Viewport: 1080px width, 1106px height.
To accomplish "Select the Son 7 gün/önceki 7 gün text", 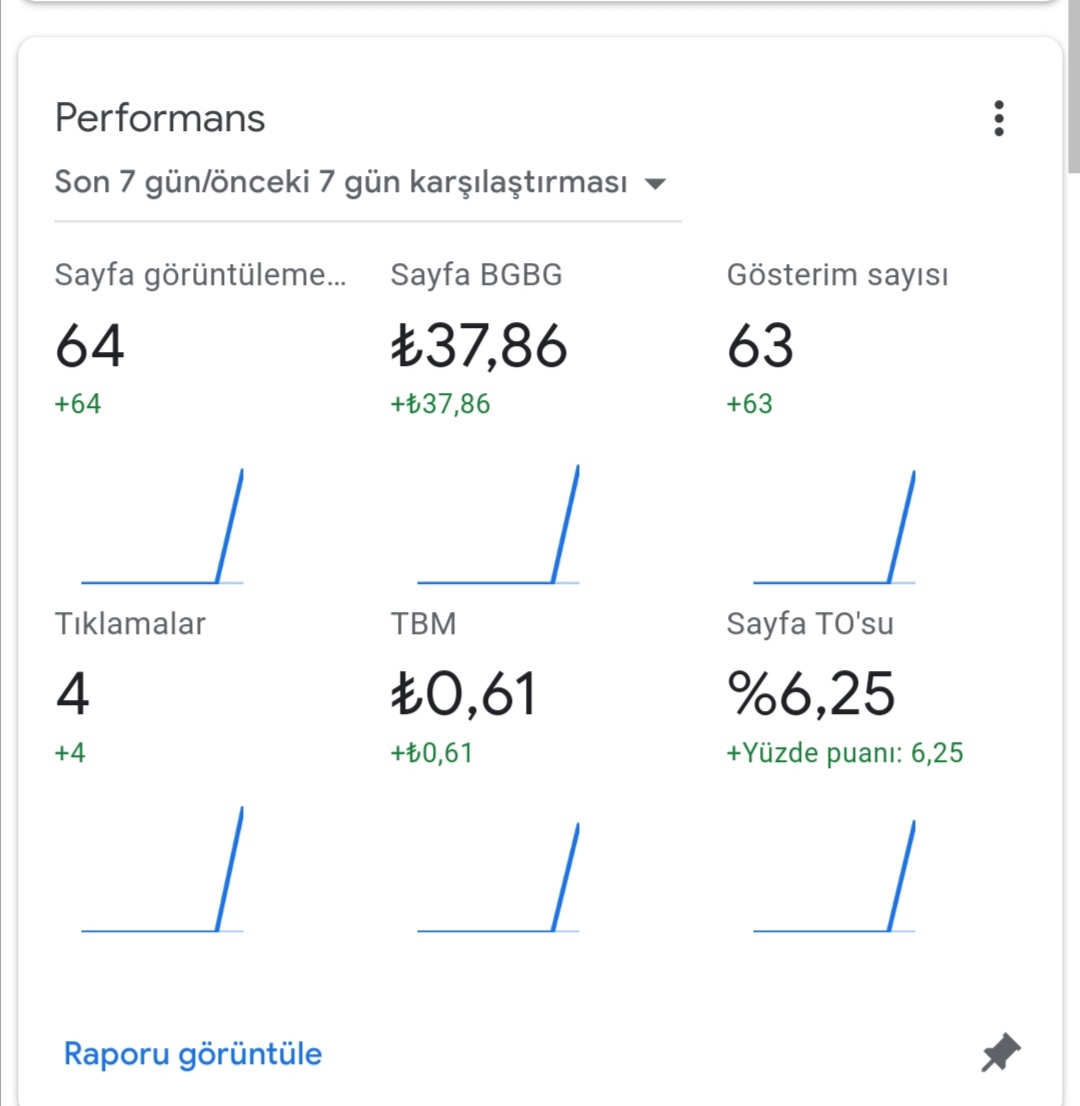I will [341, 182].
